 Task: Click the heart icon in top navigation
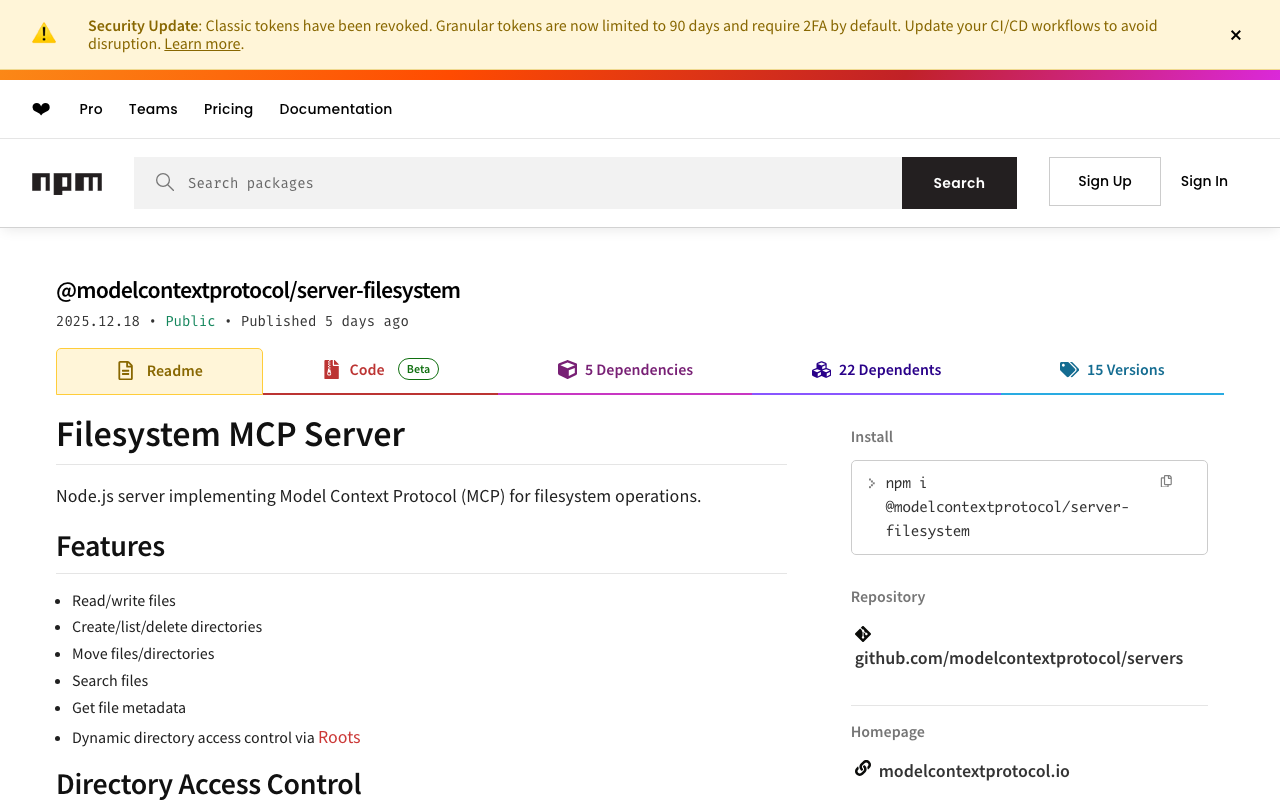(x=41, y=109)
